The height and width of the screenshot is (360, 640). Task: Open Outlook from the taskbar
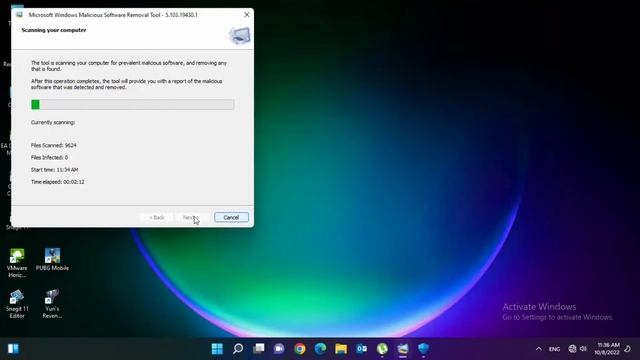point(362,349)
